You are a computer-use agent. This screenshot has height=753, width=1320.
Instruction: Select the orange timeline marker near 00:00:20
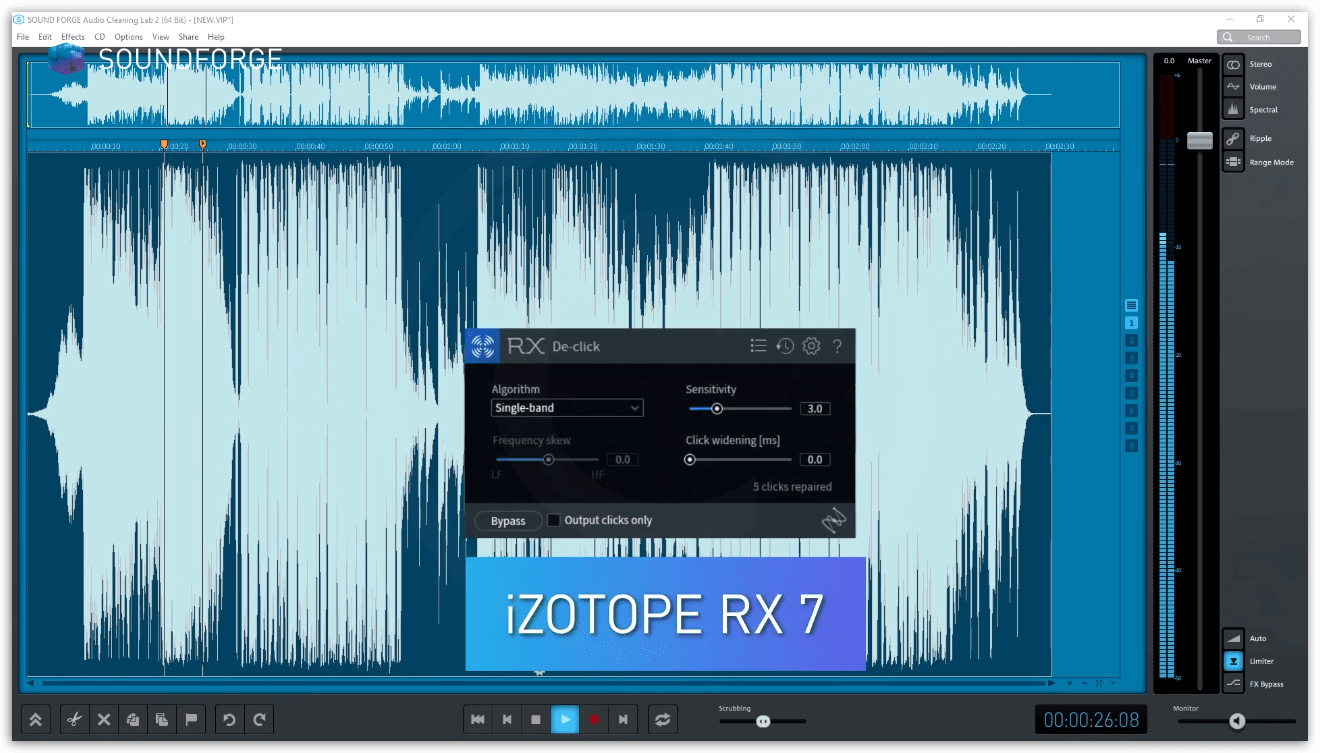click(164, 144)
